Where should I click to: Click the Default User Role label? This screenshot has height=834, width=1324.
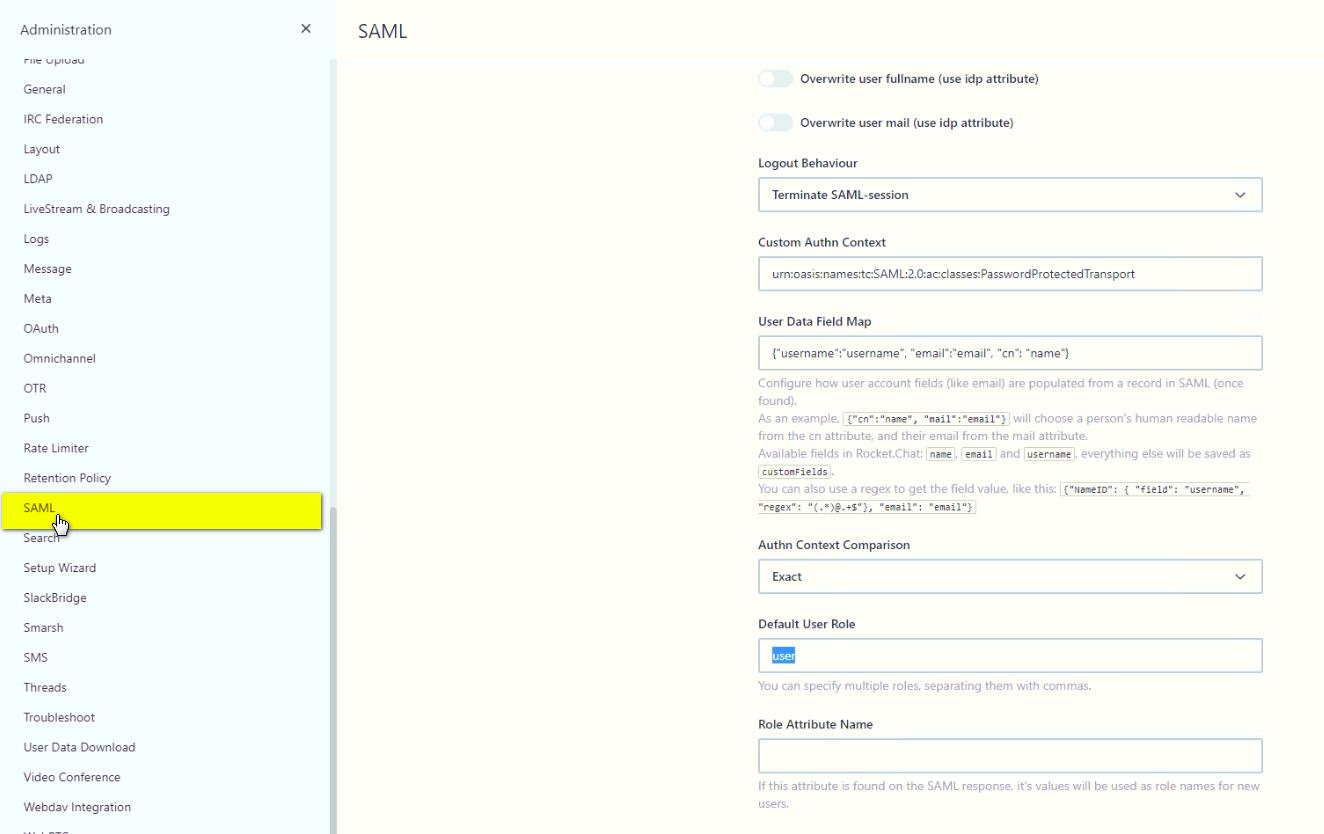pyautogui.click(x=806, y=624)
